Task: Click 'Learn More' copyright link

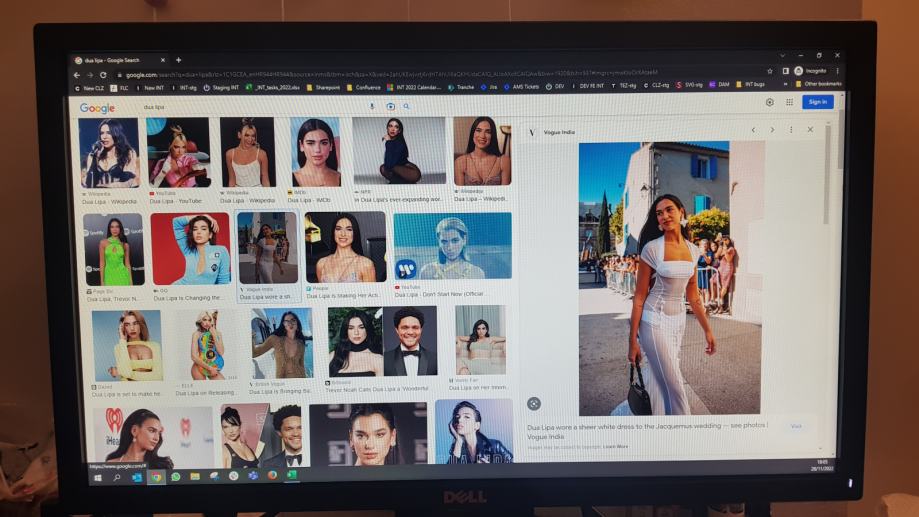Action: coord(615,447)
